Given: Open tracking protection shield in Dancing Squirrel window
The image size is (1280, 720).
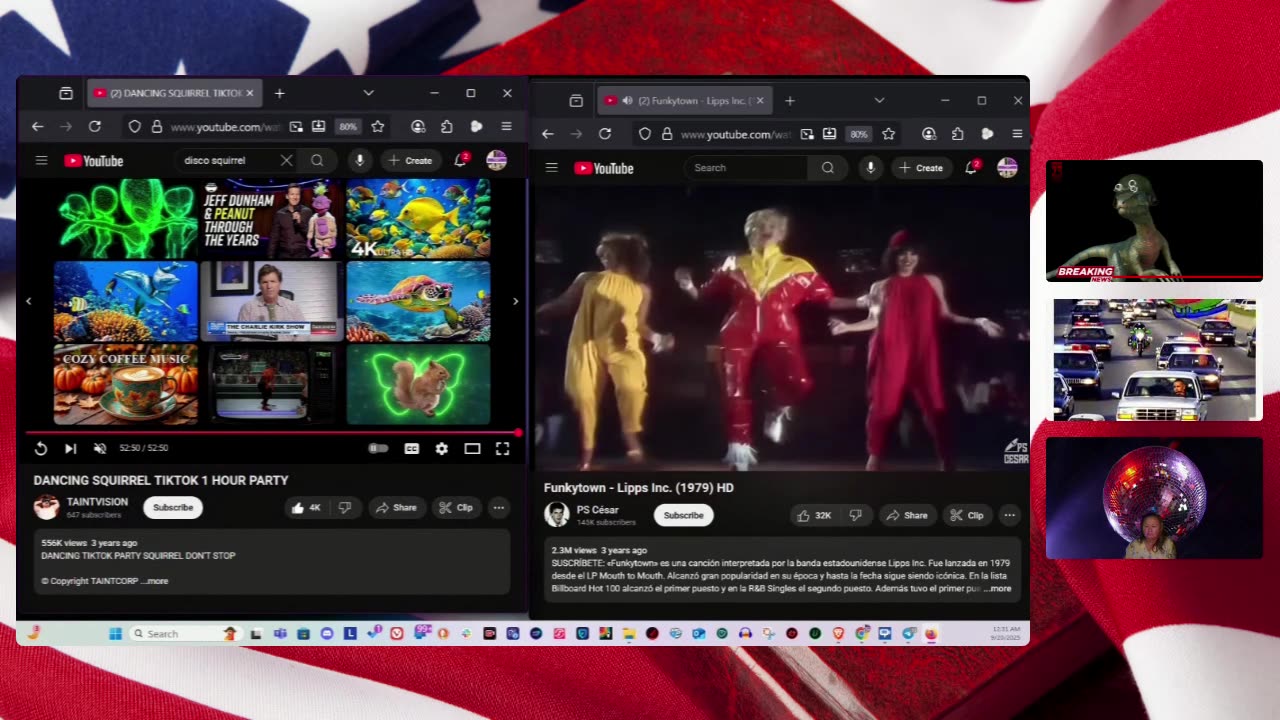Looking at the screenshot, I should 135,127.
